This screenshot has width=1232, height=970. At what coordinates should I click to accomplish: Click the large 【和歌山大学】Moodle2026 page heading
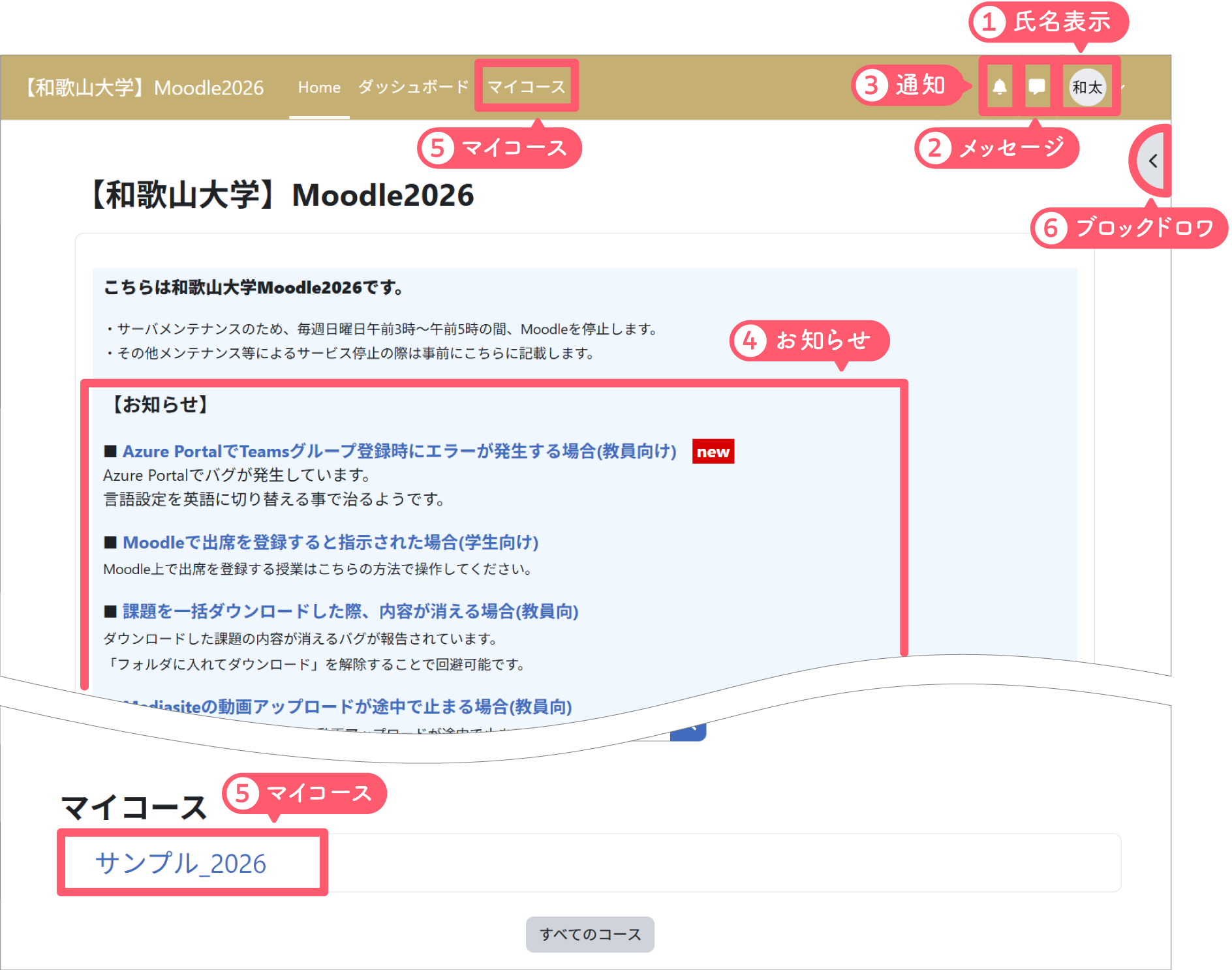pyautogui.click(x=281, y=195)
